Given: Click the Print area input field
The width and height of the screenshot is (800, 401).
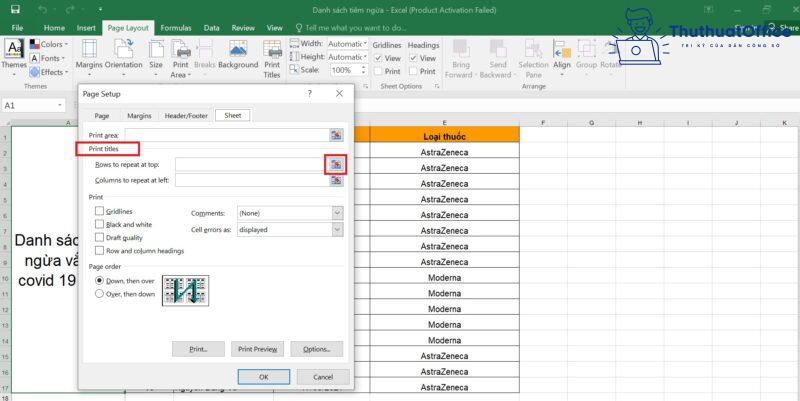Looking at the screenshot, I should 228,135.
